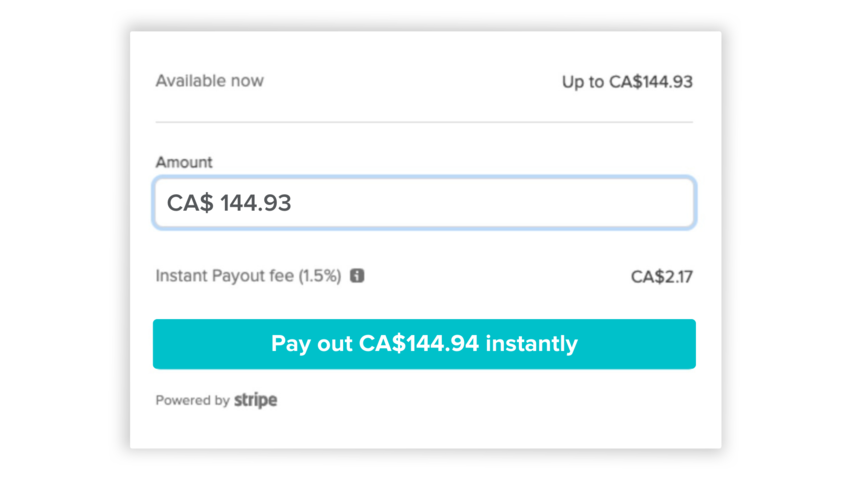This screenshot has height=478, width=850.
Task: Click the "Amount" field label
Action: click(184, 162)
